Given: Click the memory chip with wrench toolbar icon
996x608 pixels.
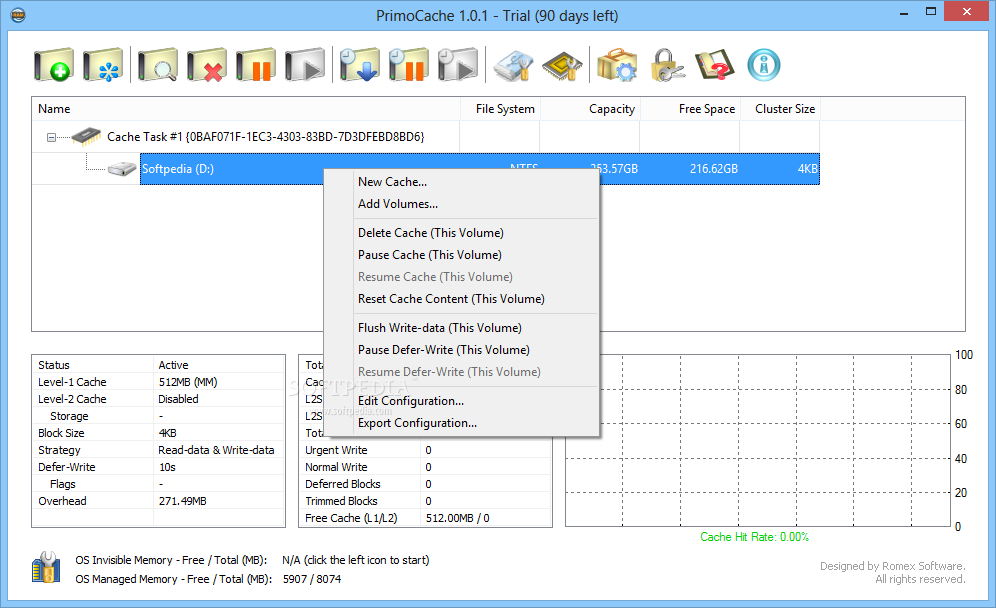Looking at the screenshot, I should pyautogui.click(x=562, y=65).
